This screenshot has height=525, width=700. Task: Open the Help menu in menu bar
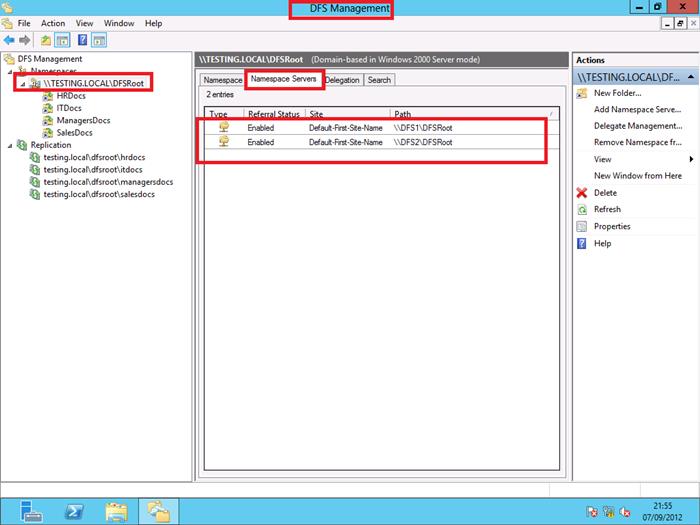(153, 23)
